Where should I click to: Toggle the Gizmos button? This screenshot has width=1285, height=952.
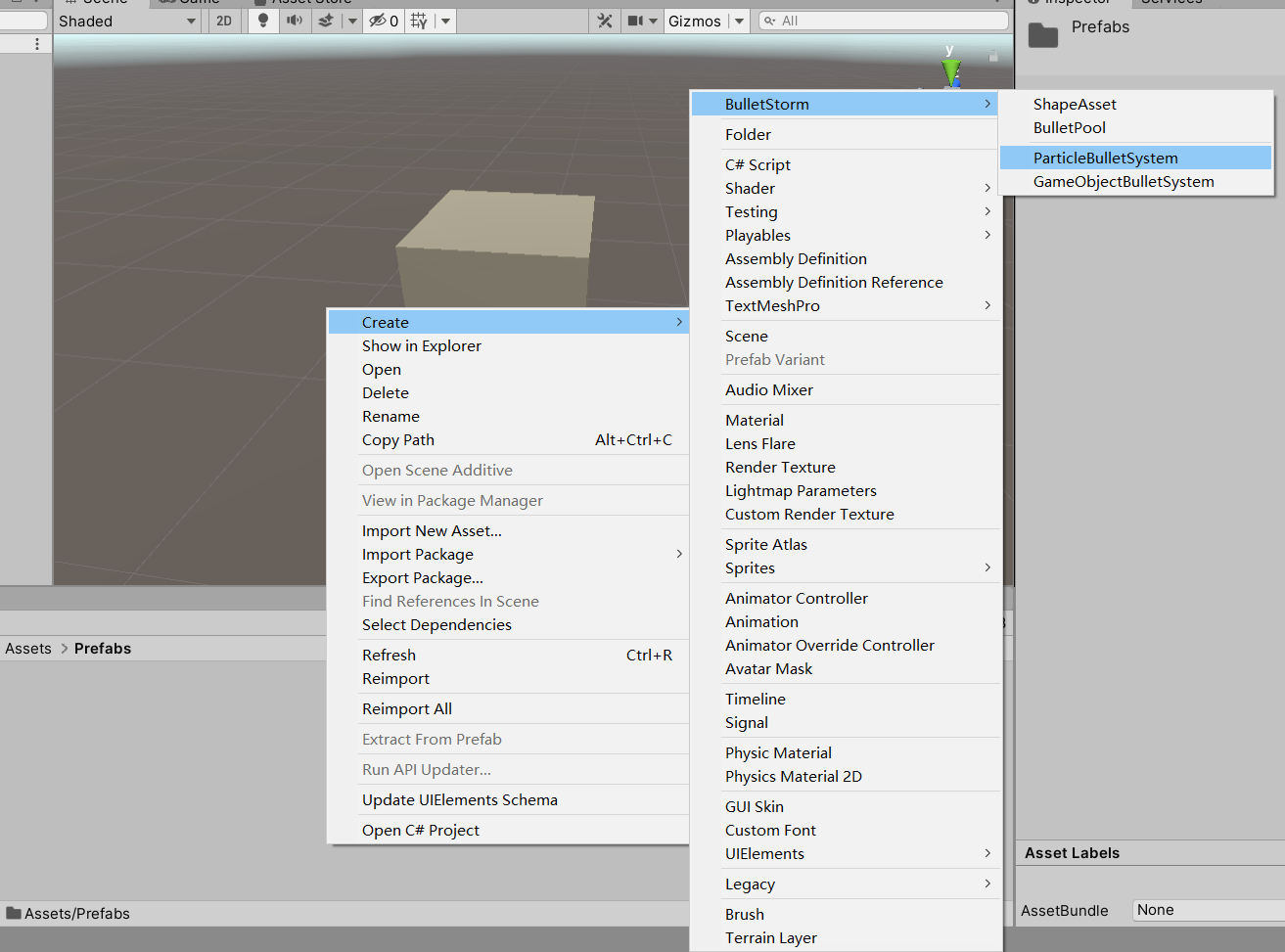click(x=695, y=21)
